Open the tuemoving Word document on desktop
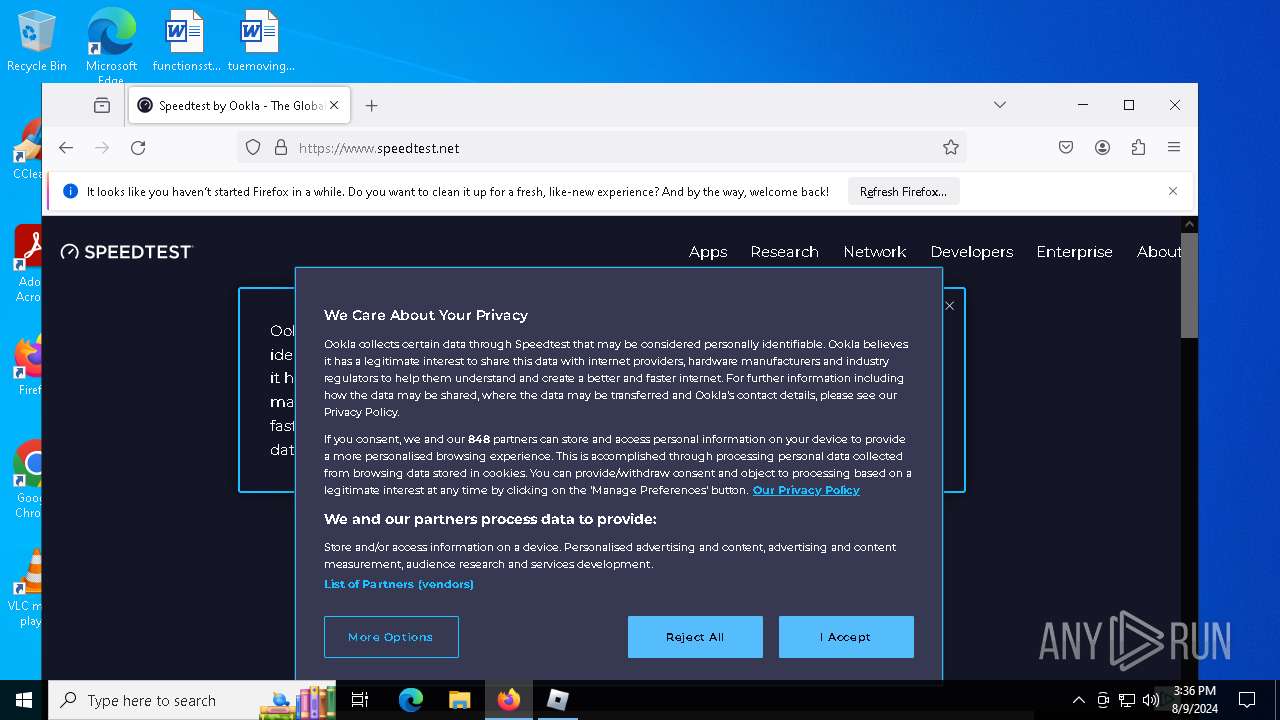This screenshot has width=1280, height=720. click(x=261, y=42)
